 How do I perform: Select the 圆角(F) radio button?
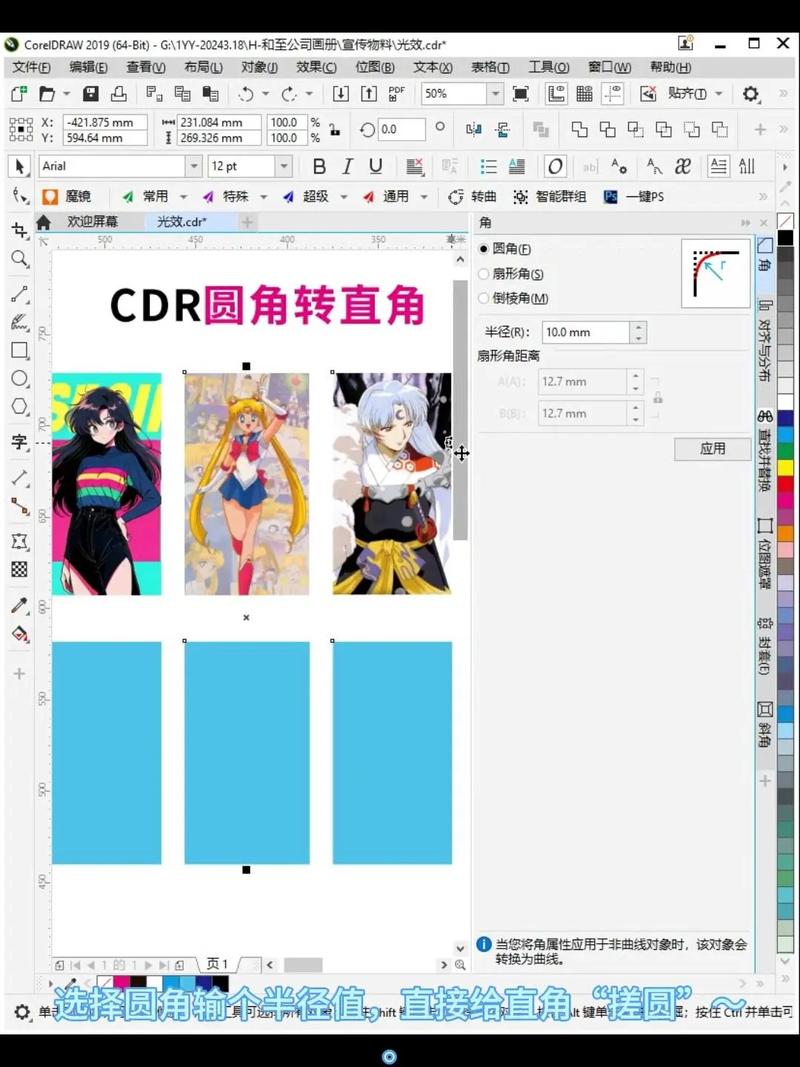(484, 249)
